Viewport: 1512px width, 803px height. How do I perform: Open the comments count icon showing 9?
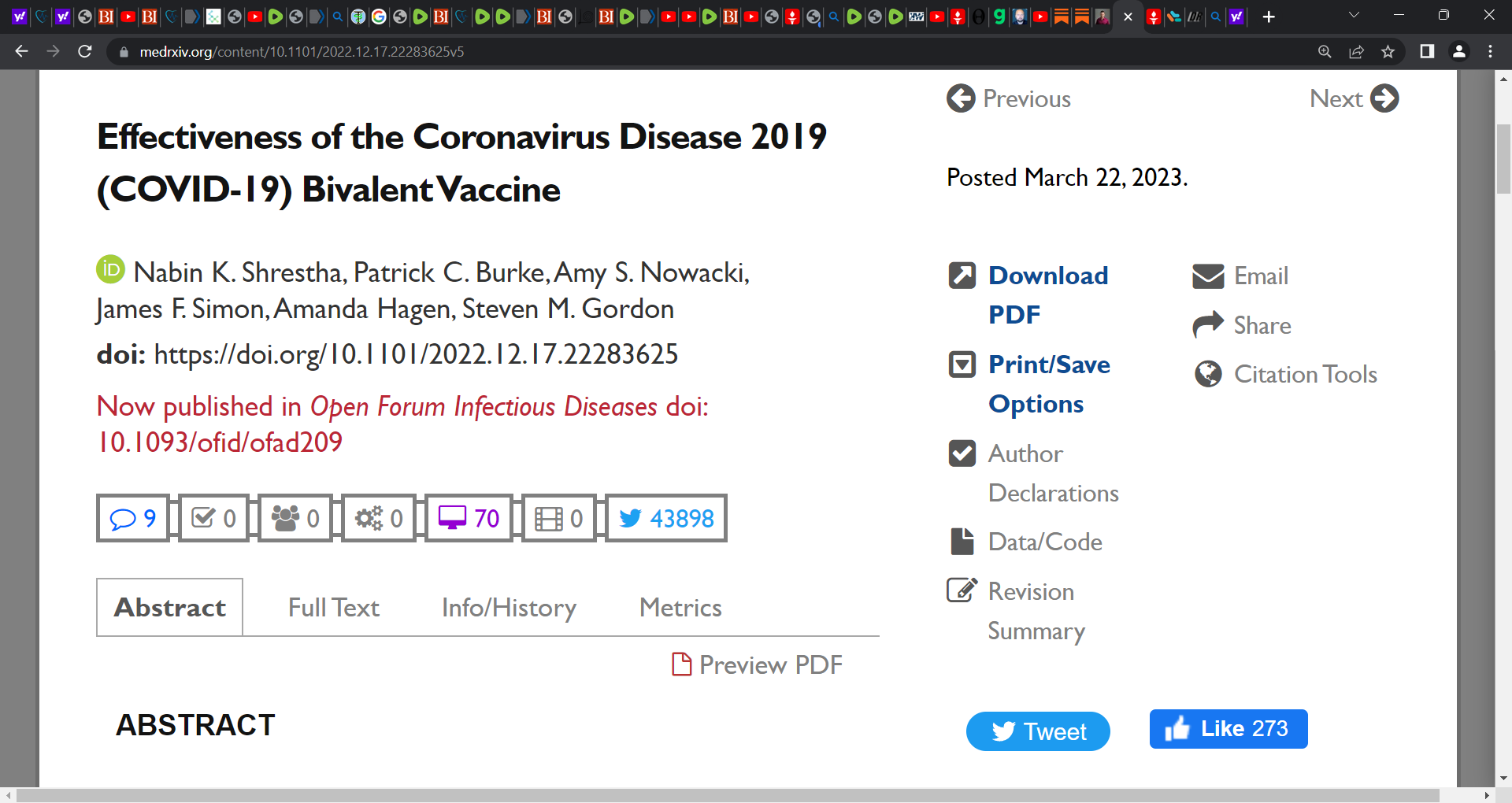[x=132, y=518]
